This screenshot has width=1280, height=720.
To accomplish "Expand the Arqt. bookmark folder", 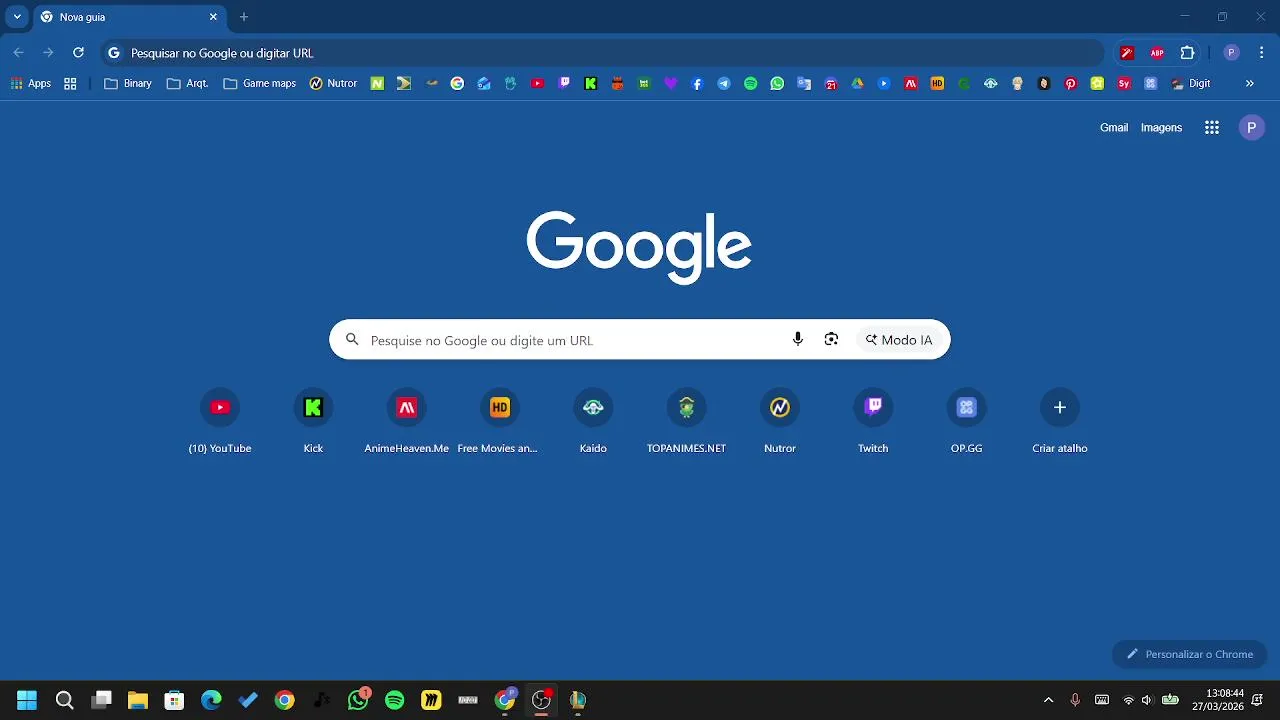I will click(187, 84).
